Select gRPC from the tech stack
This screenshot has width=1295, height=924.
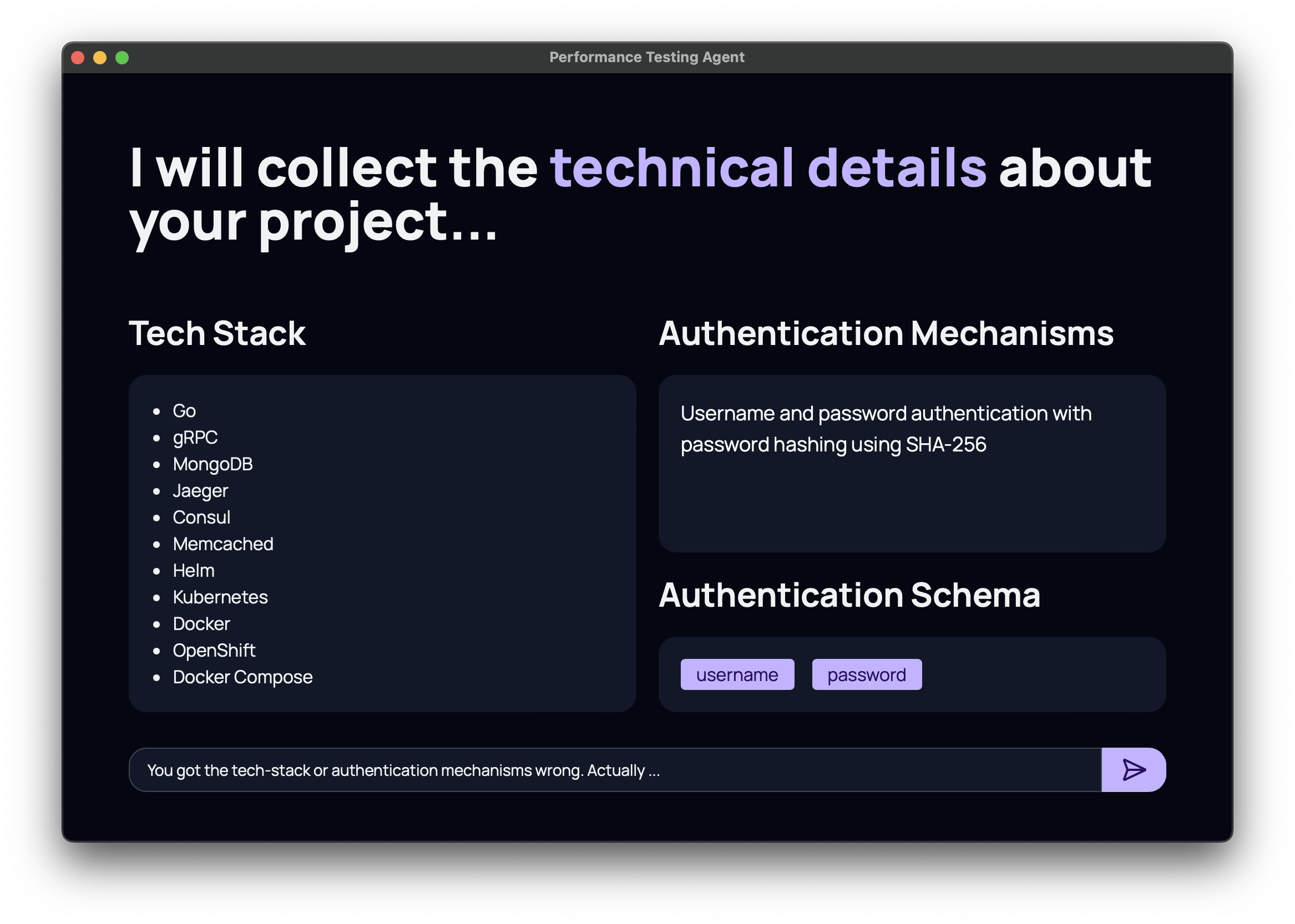pyautogui.click(x=196, y=437)
